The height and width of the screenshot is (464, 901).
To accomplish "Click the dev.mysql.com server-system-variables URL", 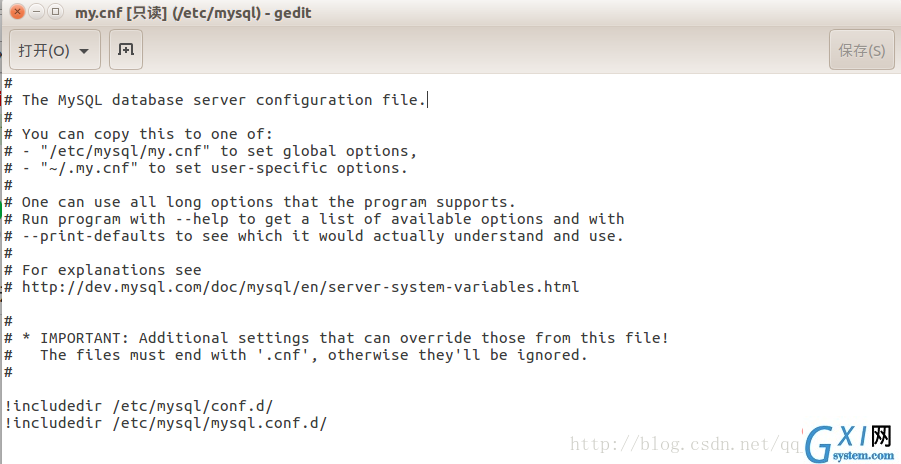I will 301,287.
